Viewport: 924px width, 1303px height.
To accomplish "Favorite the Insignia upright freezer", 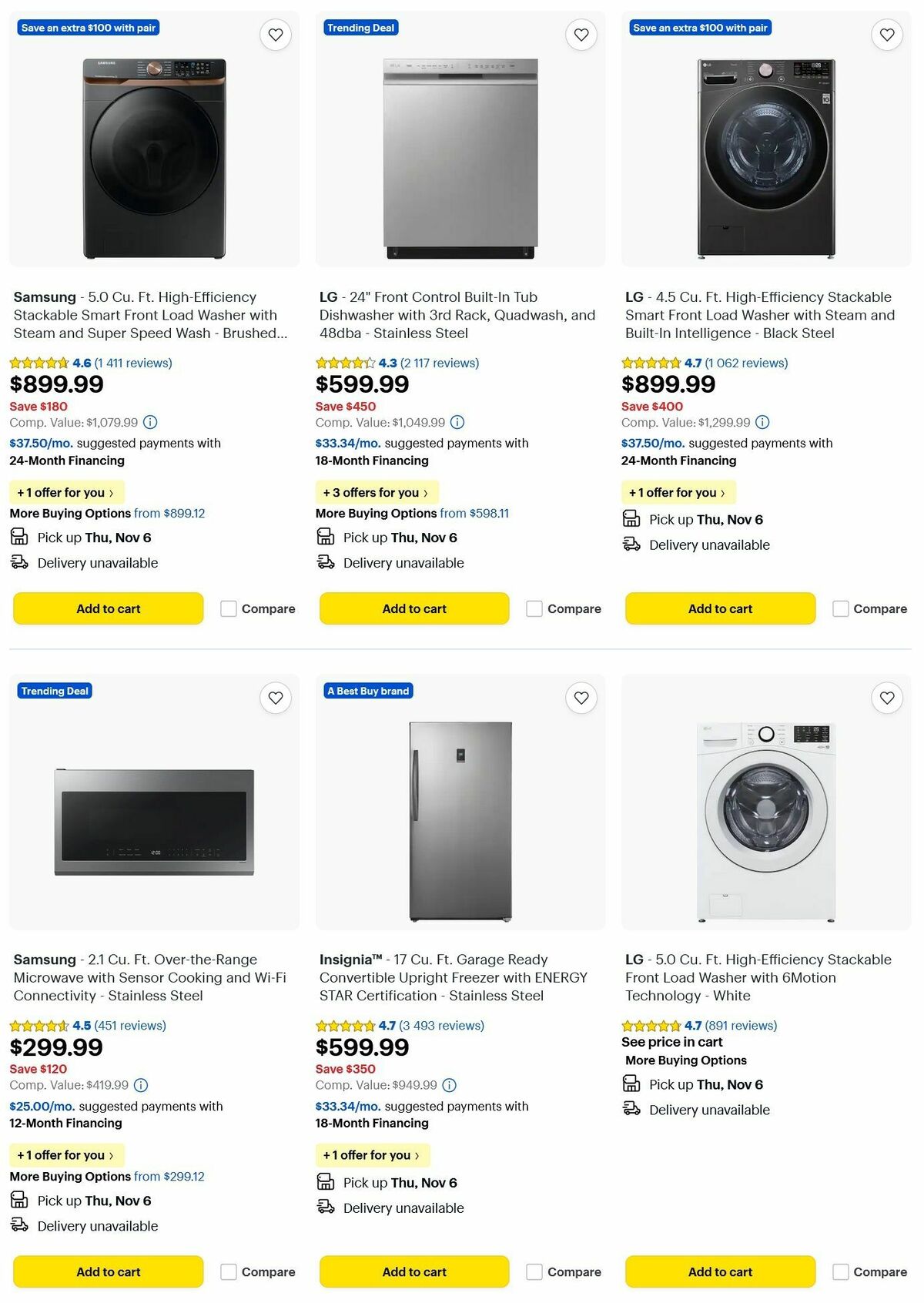I will 581,698.
